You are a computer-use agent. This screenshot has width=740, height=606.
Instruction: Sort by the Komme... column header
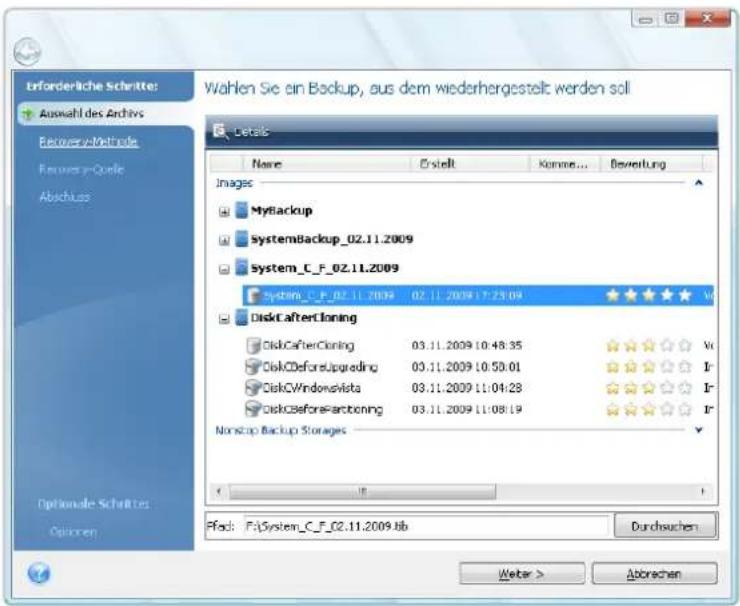click(x=565, y=164)
